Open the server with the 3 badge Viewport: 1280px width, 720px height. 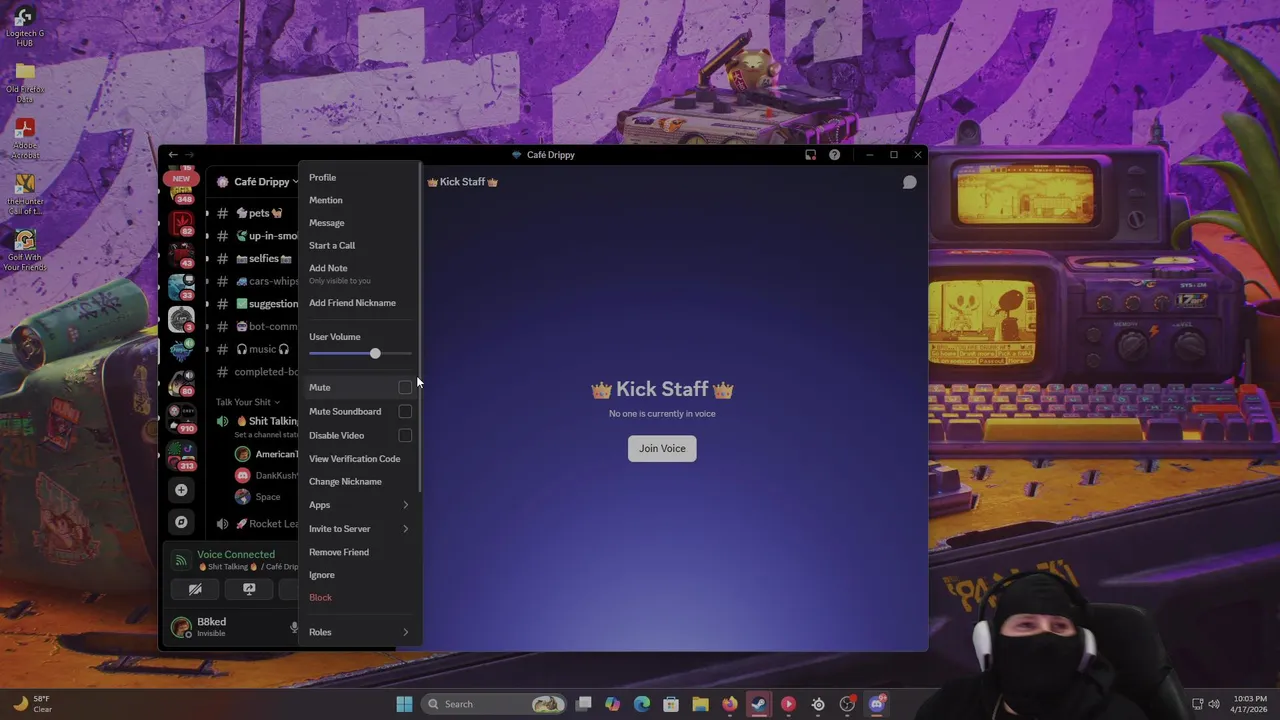[x=181, y=319]
